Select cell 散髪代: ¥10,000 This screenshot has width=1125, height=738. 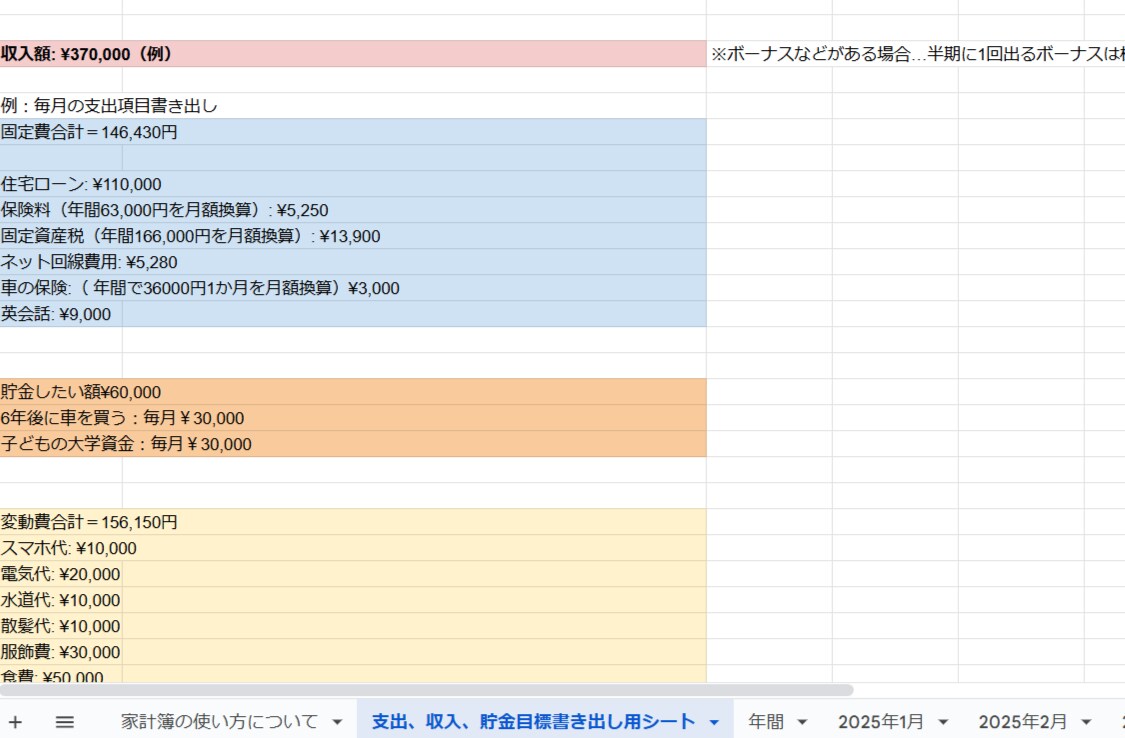(x=61, y=625)
